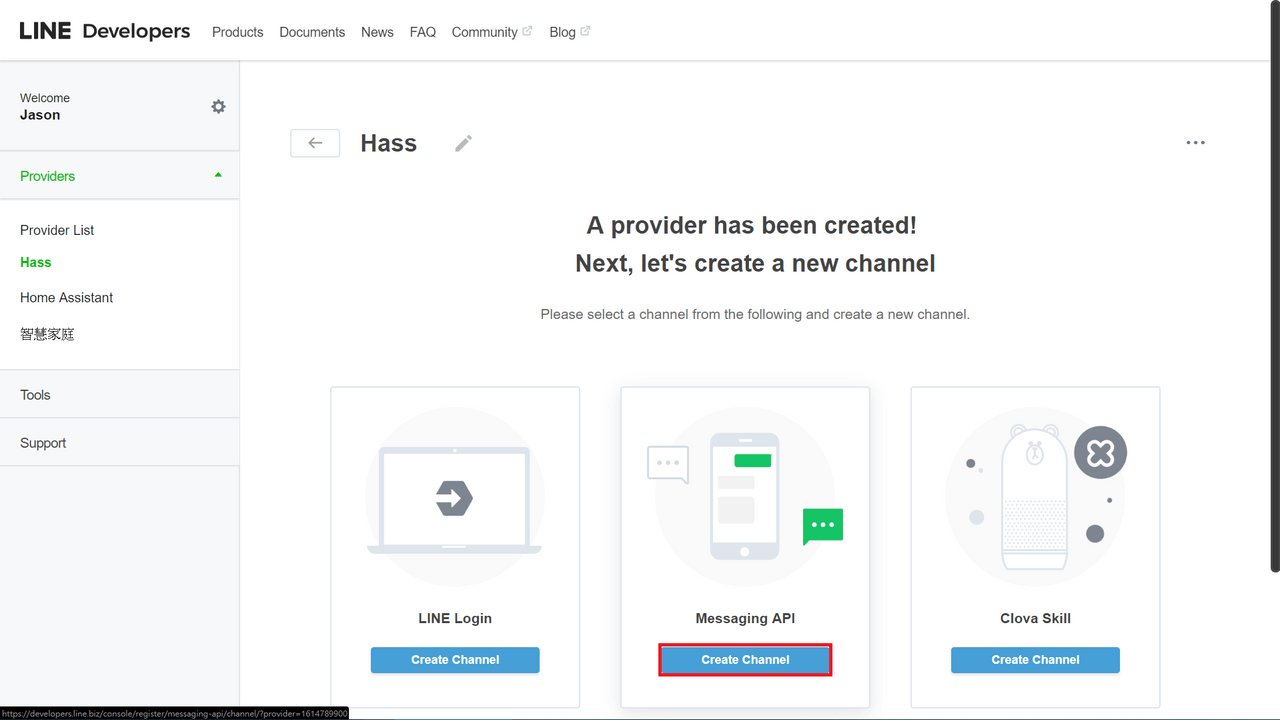
Task: Create Channel for LINE Login
Action: coord(455,660)
